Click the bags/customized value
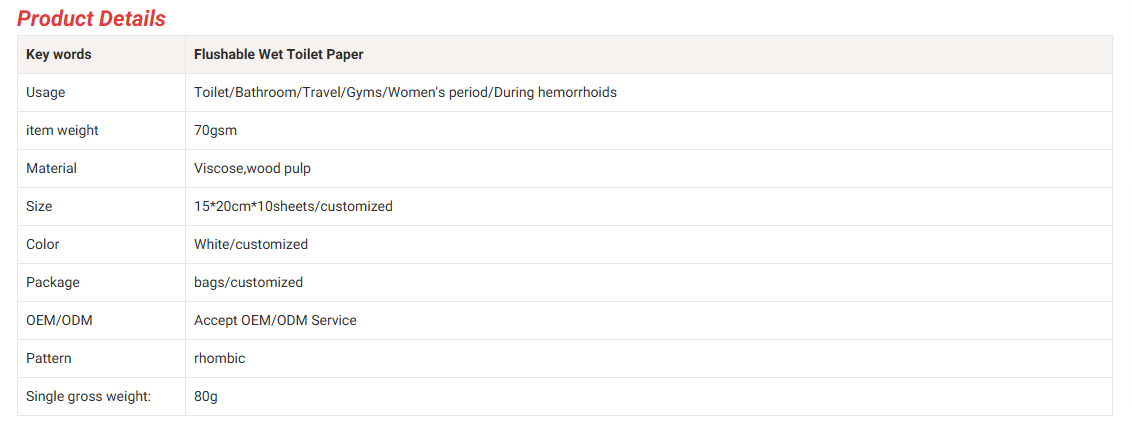 (x=248, y=283)
